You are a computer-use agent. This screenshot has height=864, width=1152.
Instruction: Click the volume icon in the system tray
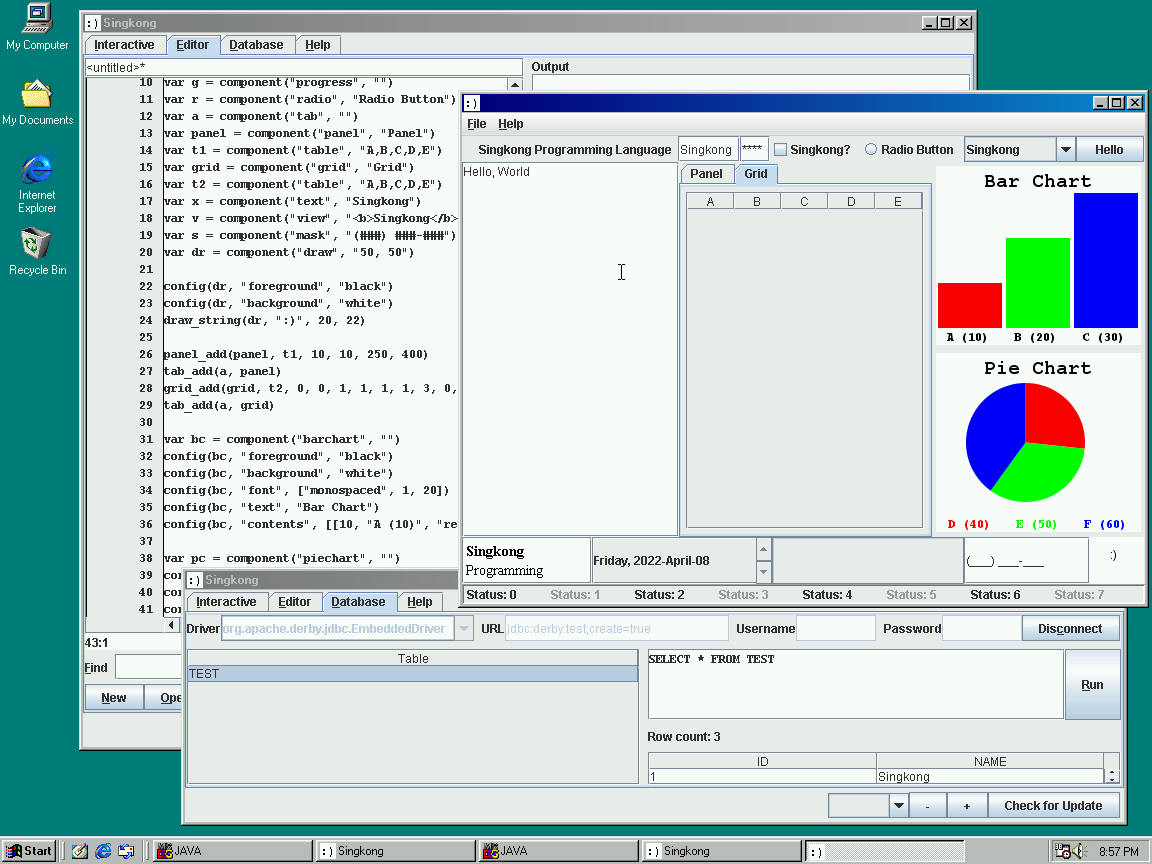1079,851
